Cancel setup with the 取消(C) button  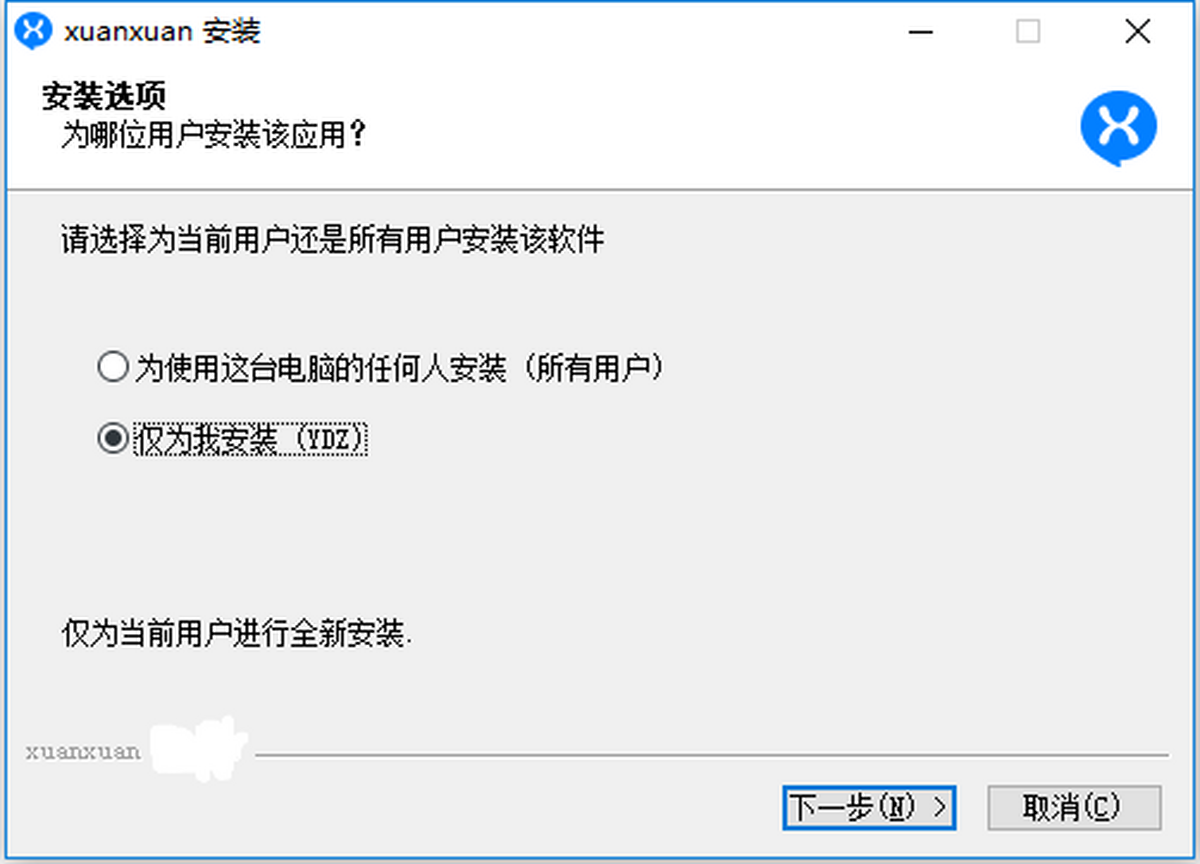(1075, 807)
